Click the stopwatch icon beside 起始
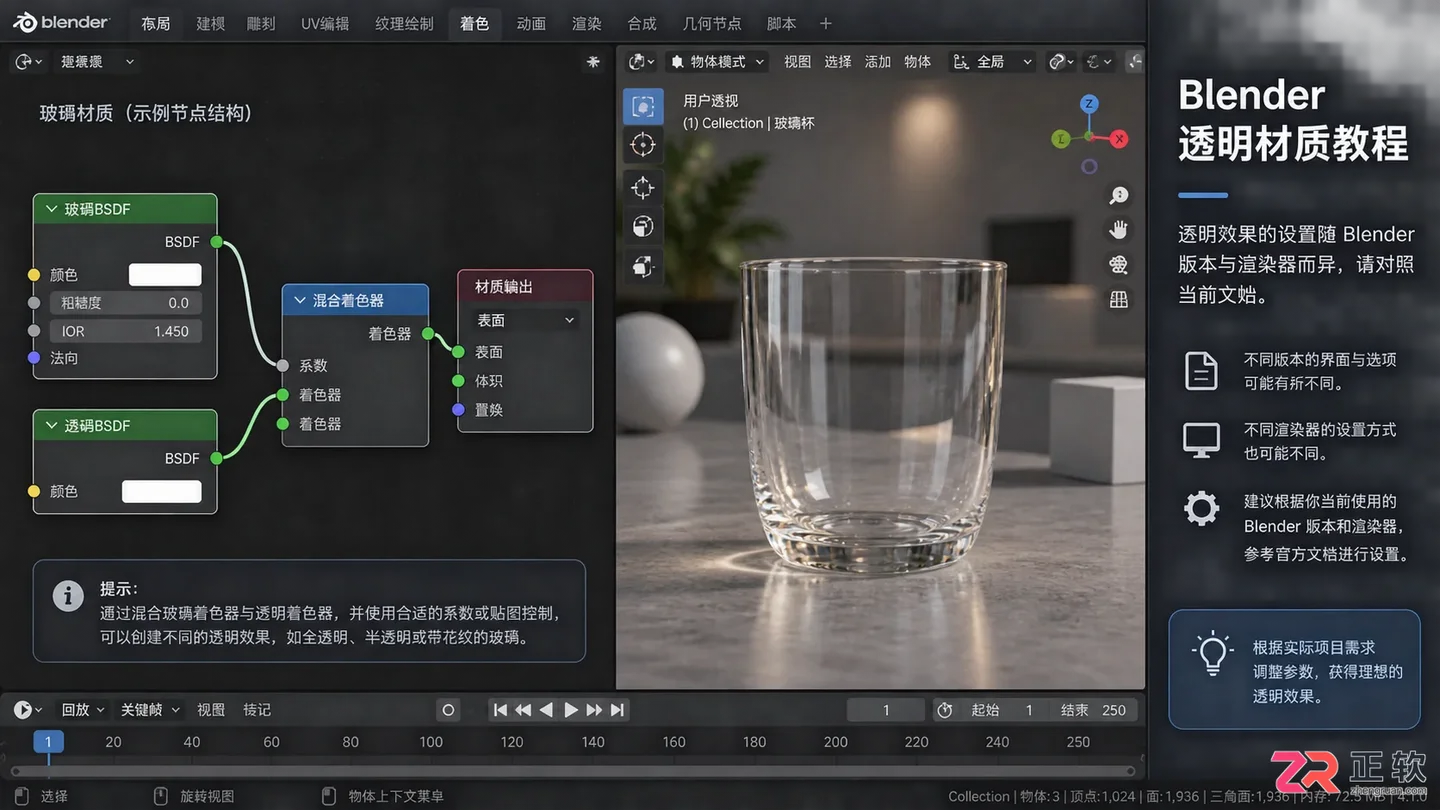This screenshot has height=810, width=1440. pyautogui.click(x=944, y=710)
